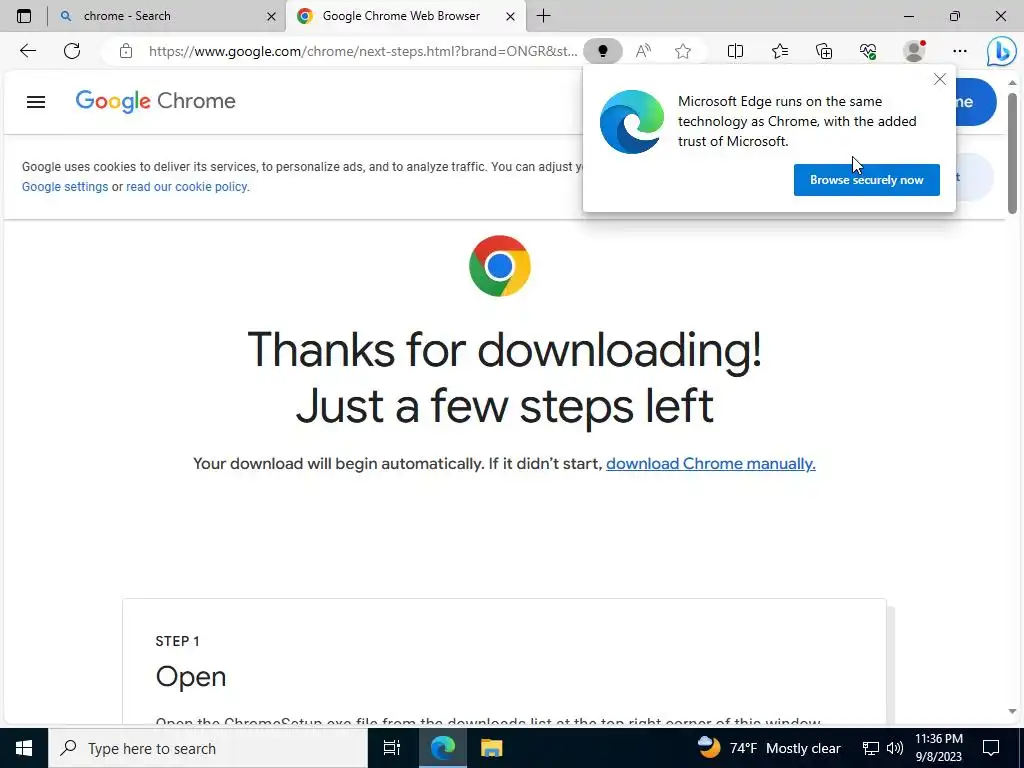Open Favorites list icon

tap(780, 51)
